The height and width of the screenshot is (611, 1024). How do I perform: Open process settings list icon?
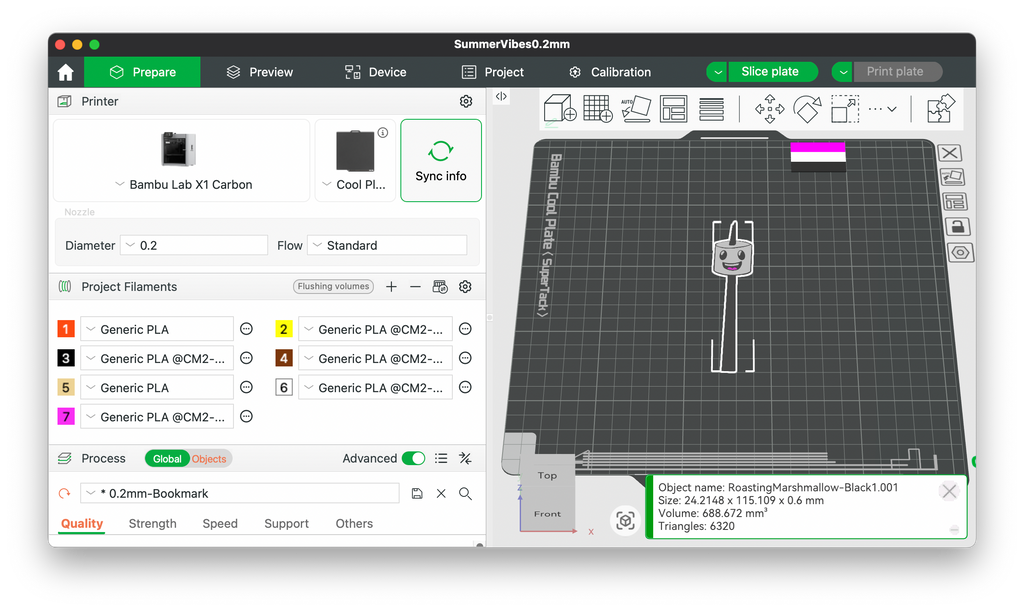[441, 458]
